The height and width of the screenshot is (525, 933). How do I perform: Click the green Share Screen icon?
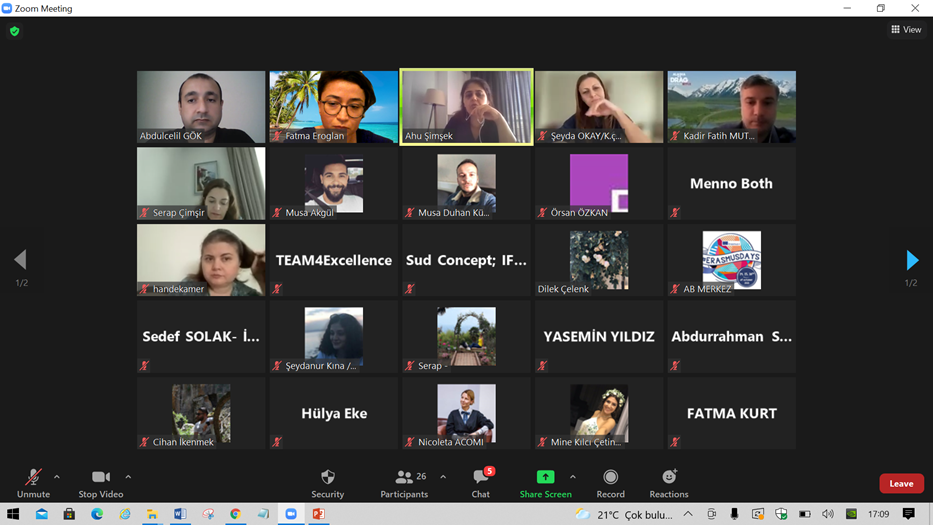click(545, 478)
